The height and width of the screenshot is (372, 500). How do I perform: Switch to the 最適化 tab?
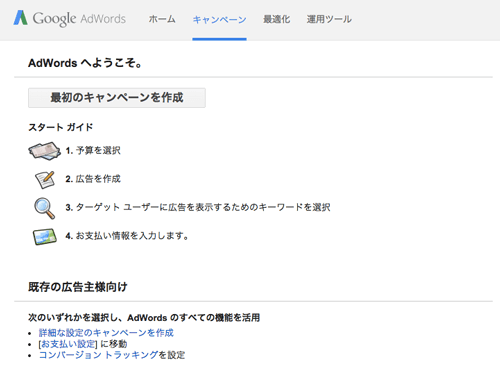tap(277, 19)
